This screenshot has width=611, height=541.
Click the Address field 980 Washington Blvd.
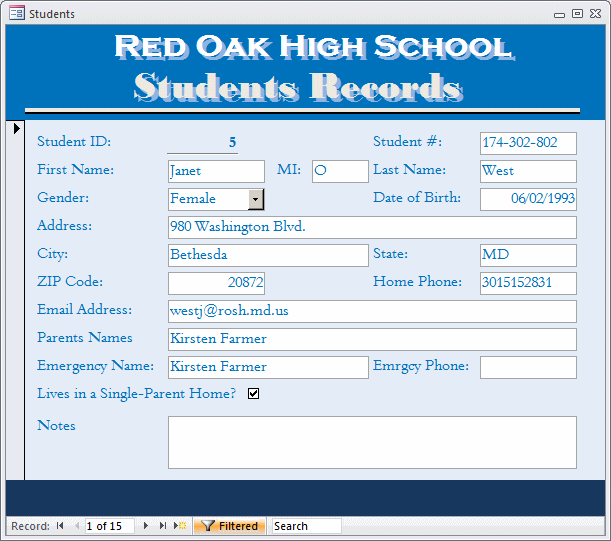pyautogui.click(x=372, y=227)
